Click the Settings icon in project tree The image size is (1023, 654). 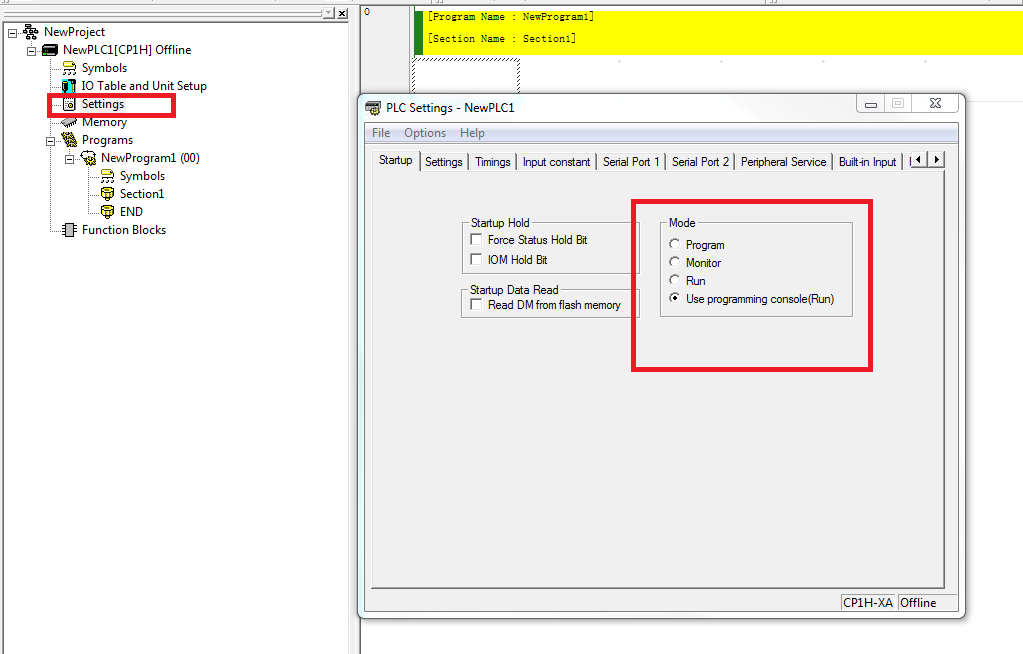coord(69,104)
